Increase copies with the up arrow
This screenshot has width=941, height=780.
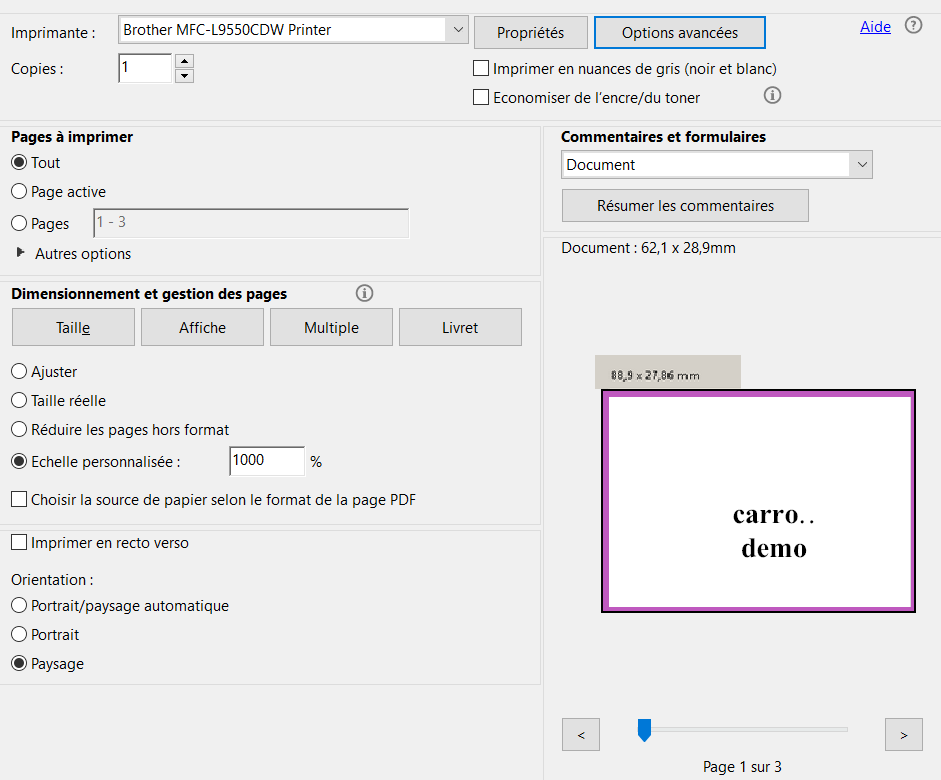coord(184,61)
